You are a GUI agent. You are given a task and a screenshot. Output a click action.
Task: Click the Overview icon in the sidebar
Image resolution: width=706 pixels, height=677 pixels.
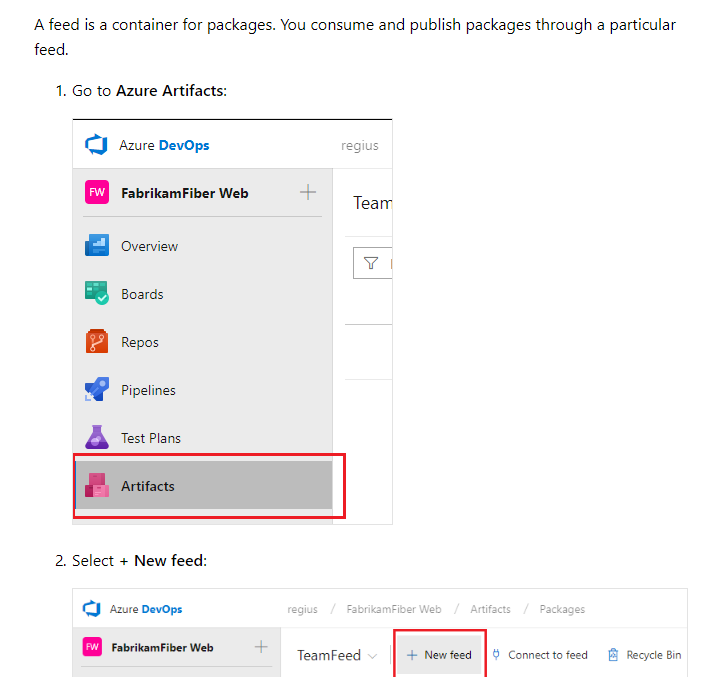point(96,246)
